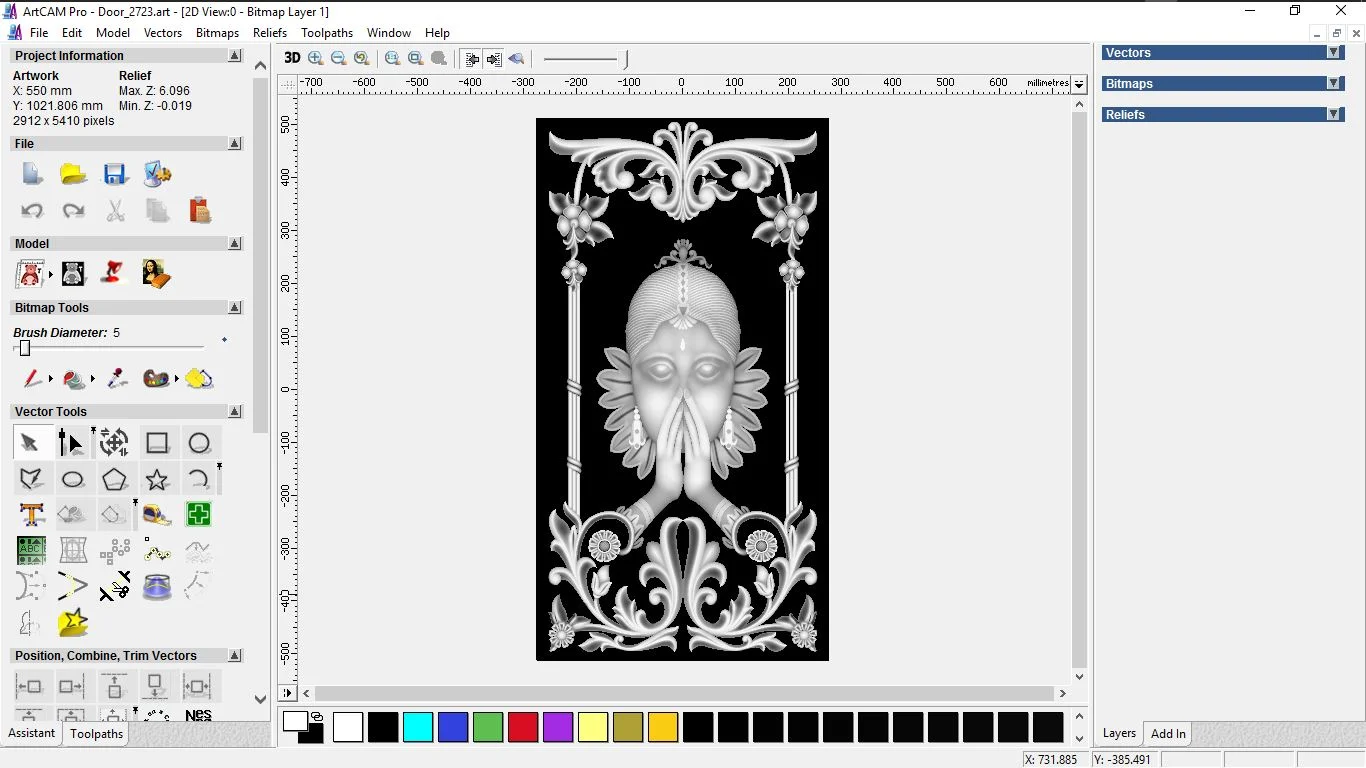Pick the color picker dropper tool
The width and height of the screenshot is (1366, 768).
coord(117,379)
